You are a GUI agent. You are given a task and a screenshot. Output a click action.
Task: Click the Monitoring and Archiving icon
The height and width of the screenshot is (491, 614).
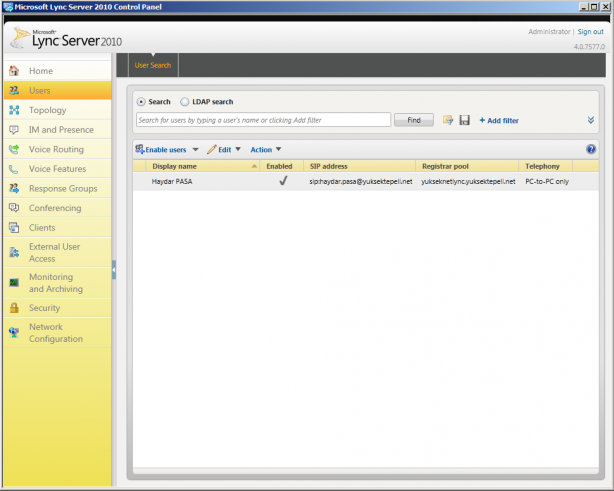[14, 282]
